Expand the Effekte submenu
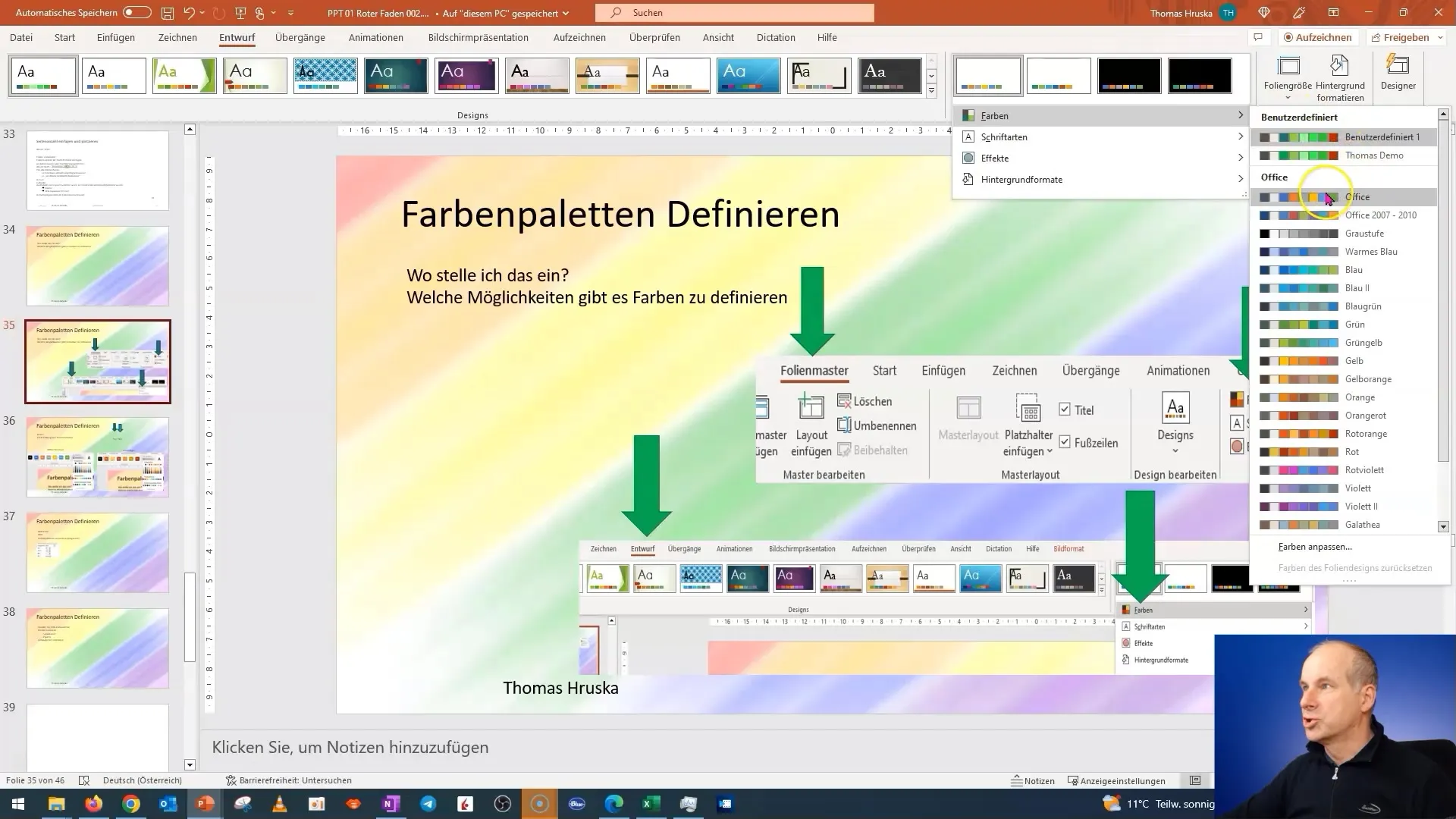1456x819 pixels. point(1100,158)
